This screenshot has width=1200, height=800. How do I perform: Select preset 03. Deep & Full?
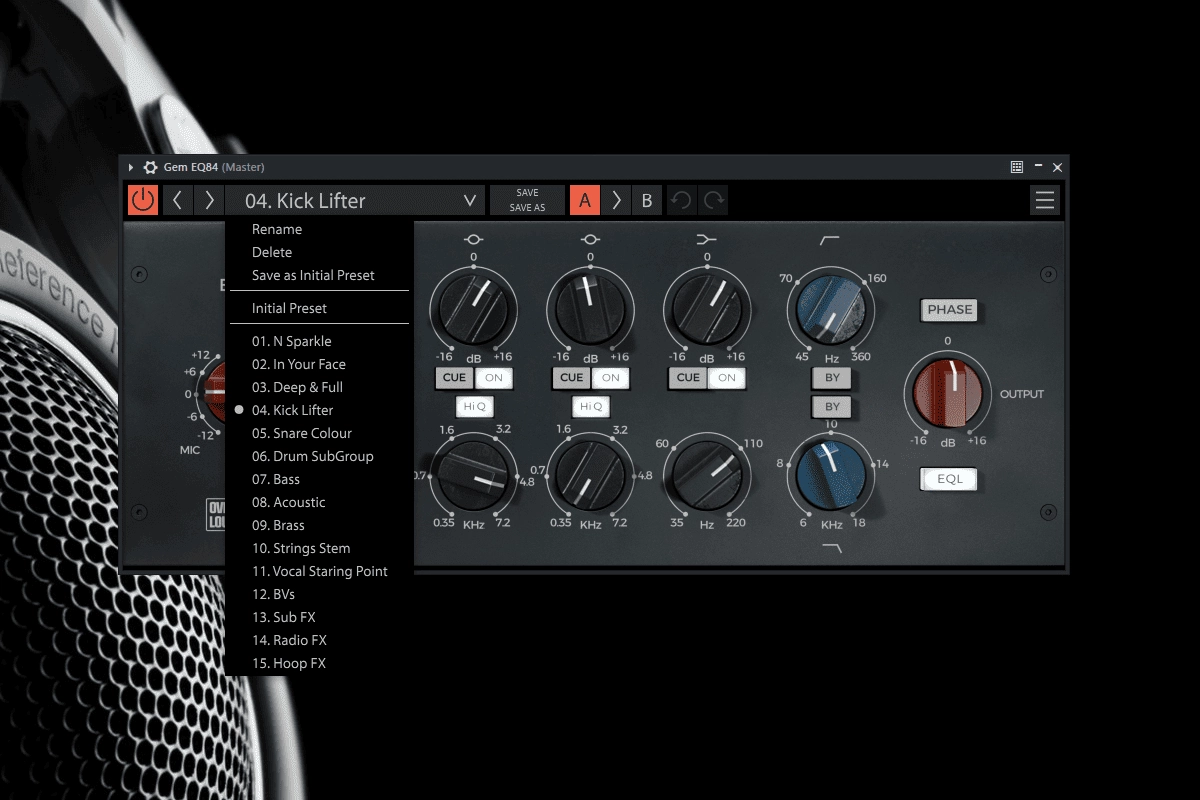(297, 387)
